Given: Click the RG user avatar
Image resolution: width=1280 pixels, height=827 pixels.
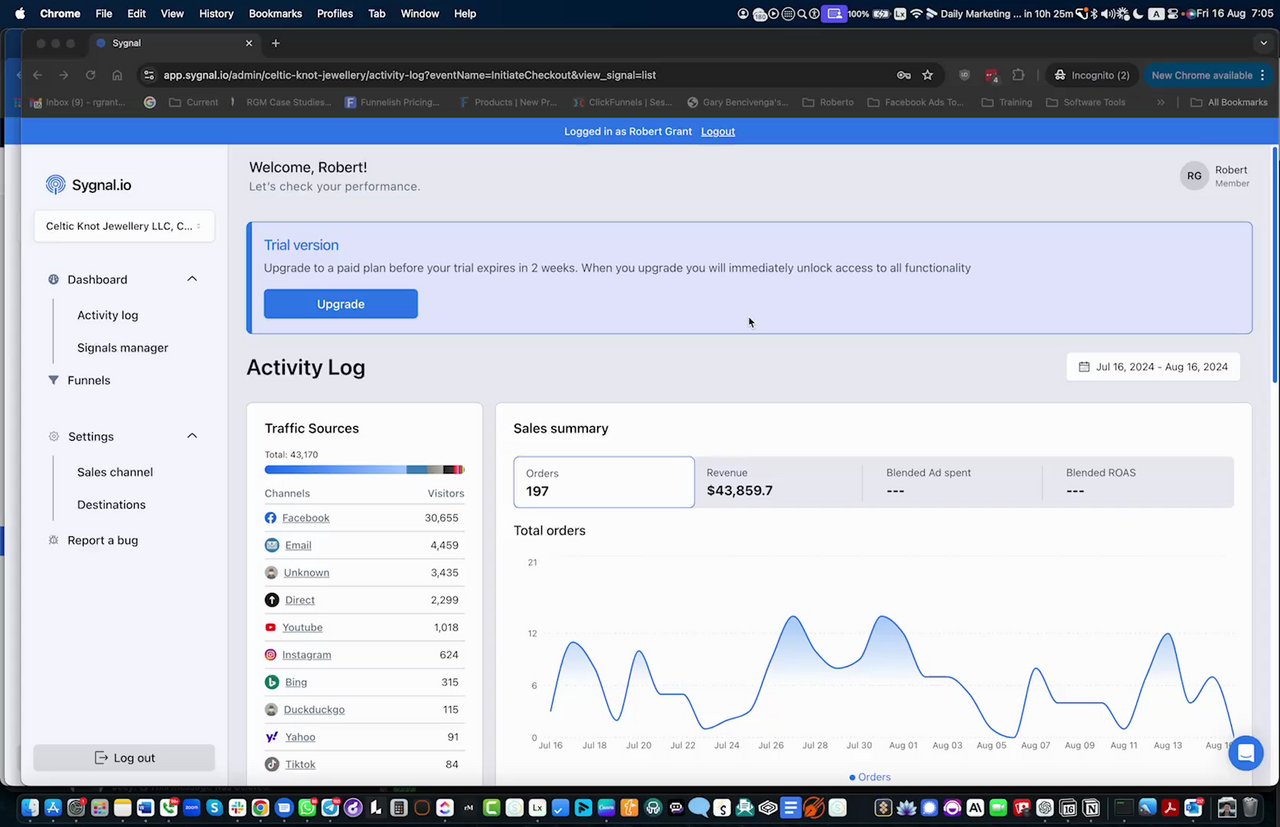Looking at the screenshot, I should (x=1194, y=176).
